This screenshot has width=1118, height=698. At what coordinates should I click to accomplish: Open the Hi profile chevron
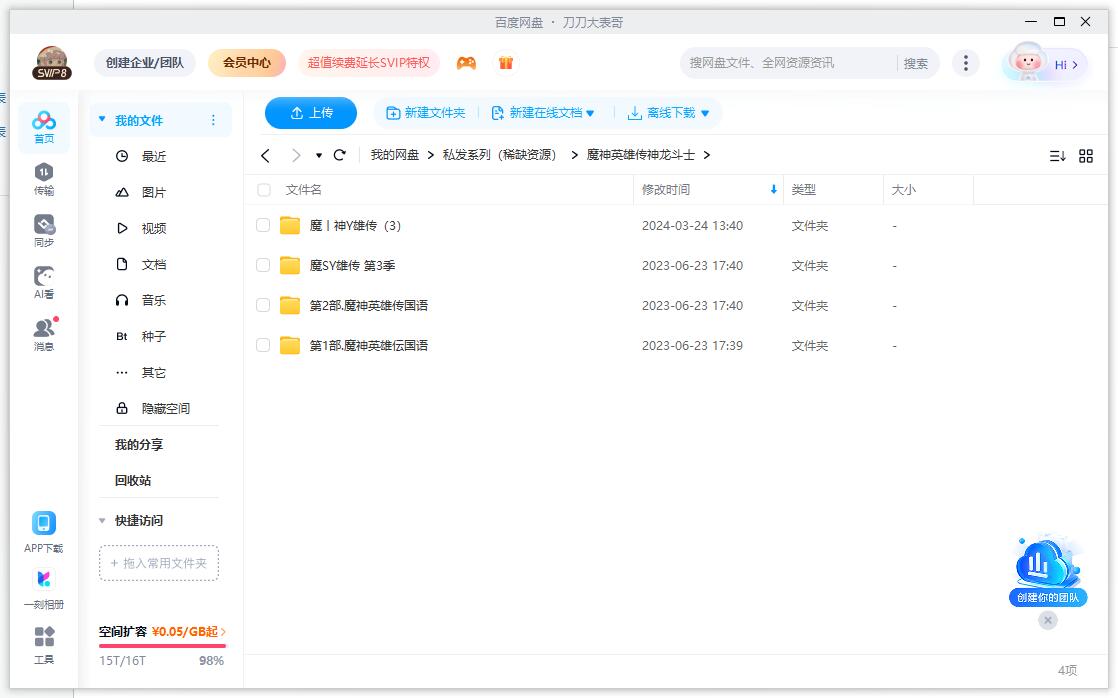[x=1075, y=65]
